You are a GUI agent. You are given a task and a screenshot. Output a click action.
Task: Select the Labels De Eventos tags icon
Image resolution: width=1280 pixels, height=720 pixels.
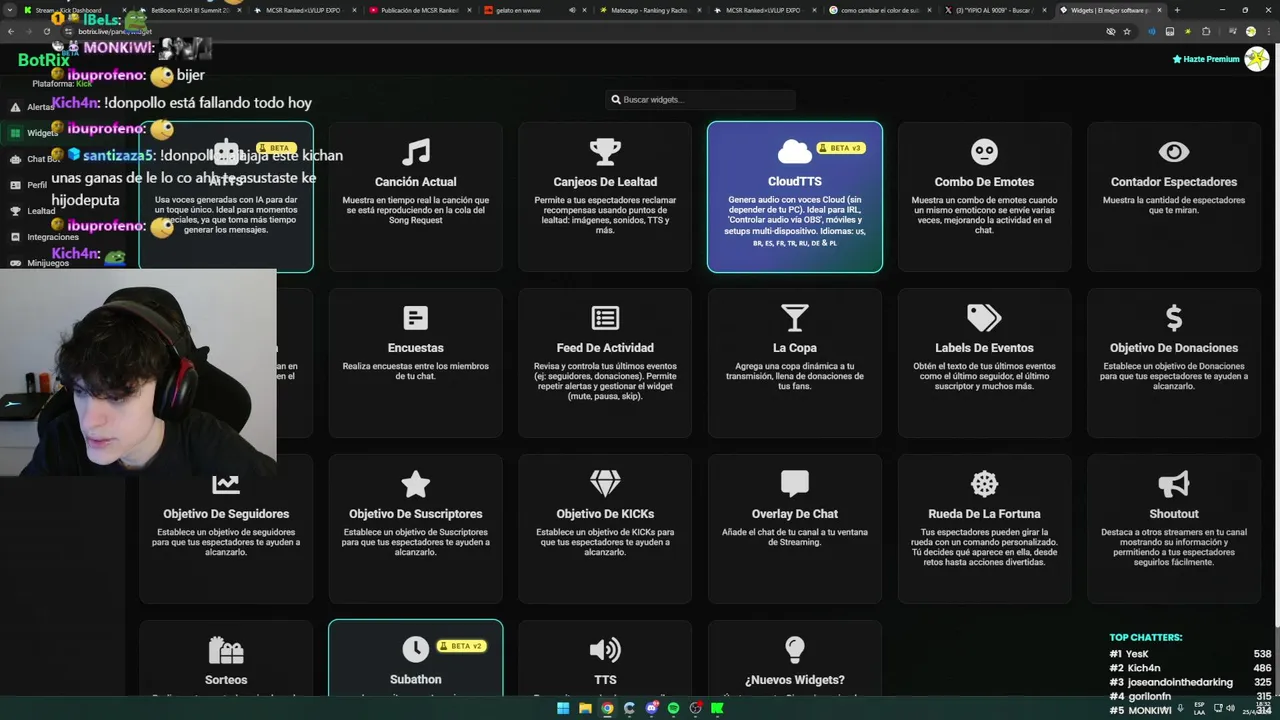coord(984,318)
